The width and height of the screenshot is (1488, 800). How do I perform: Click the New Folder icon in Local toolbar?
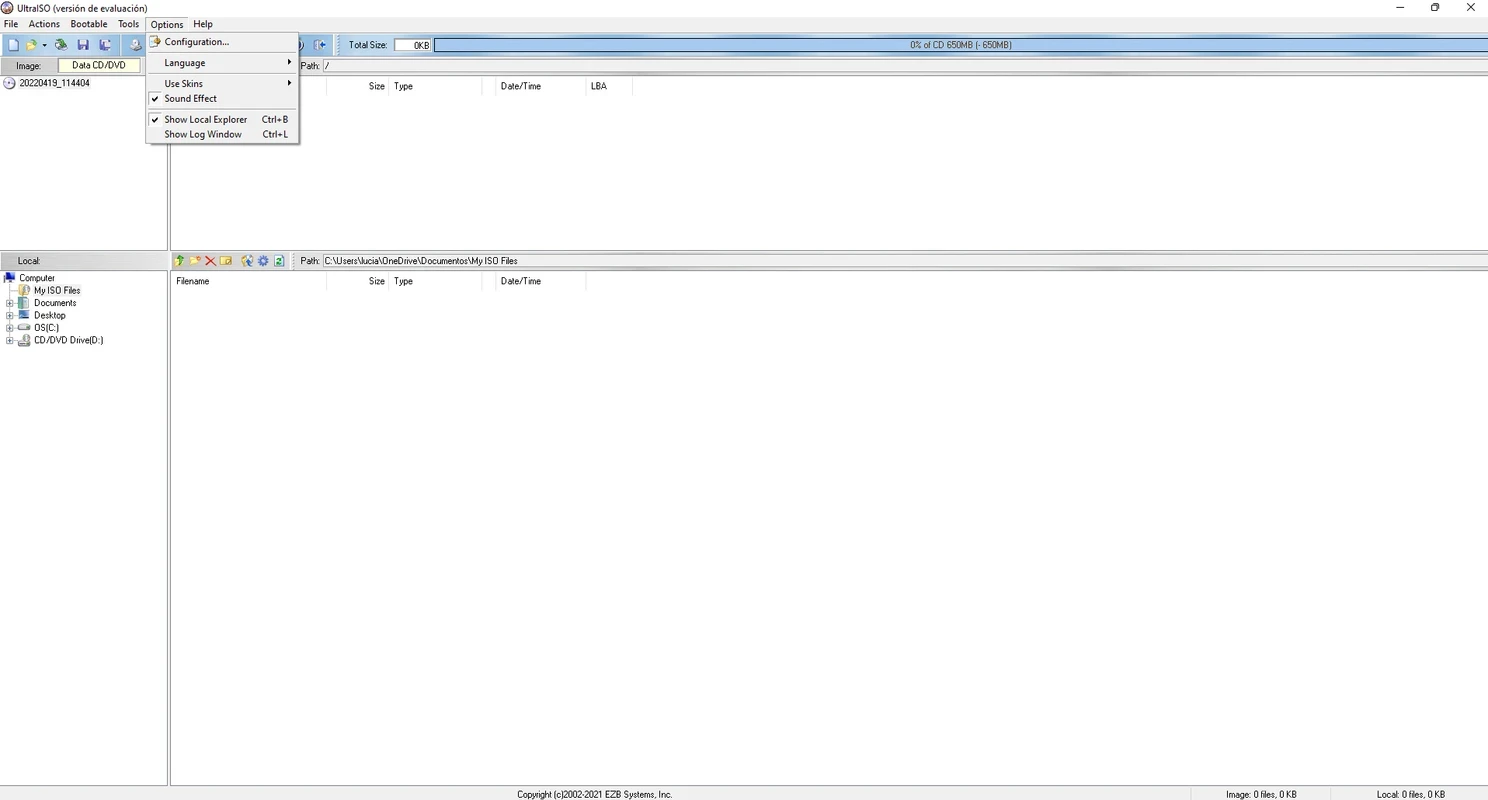pyautogui.click(x=195, y=261)
